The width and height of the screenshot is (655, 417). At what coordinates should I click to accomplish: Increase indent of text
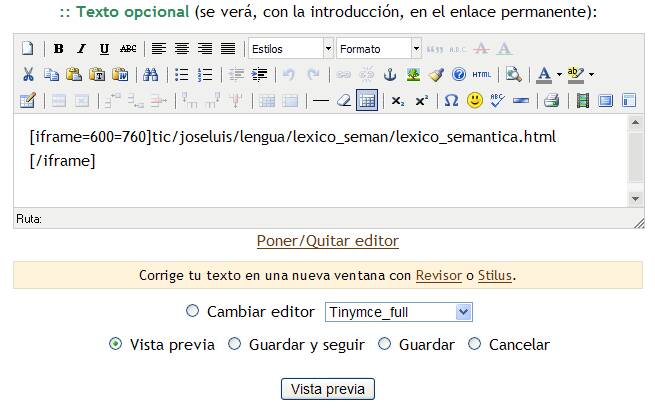259,75
